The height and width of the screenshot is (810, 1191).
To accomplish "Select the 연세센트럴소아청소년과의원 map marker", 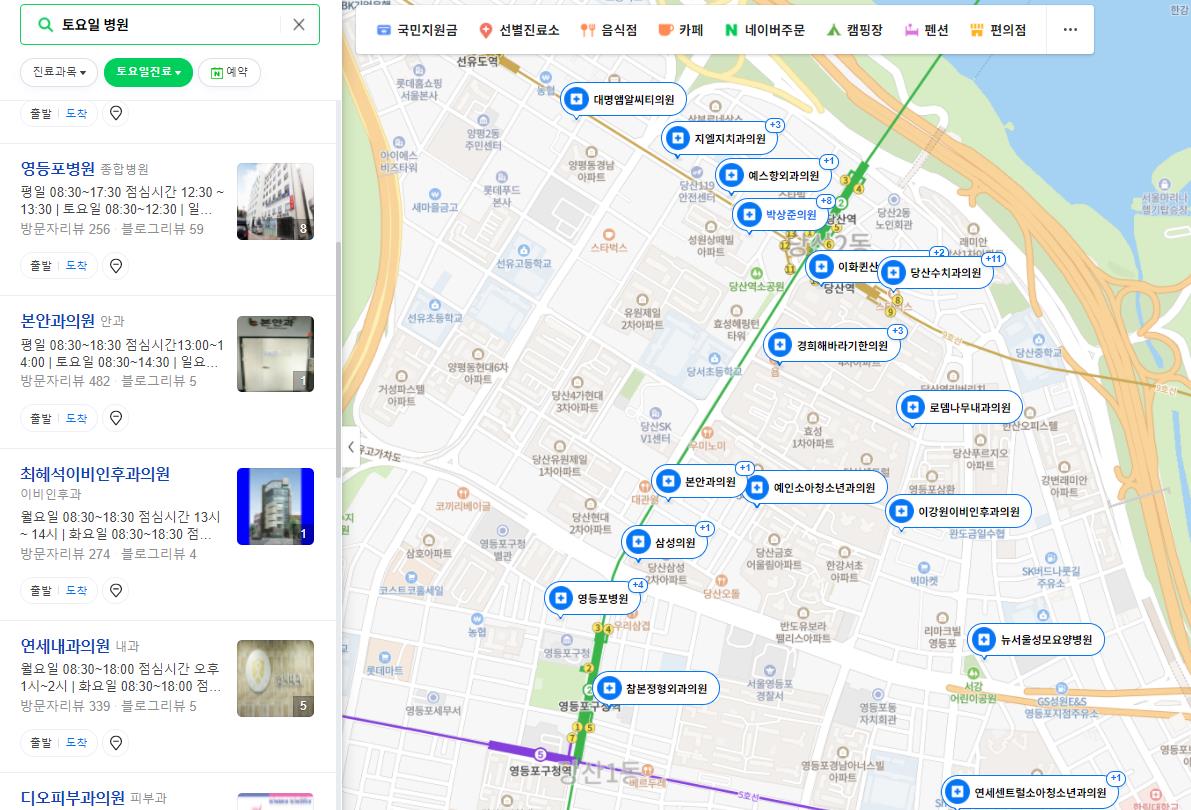I will tap(1030, 793).
